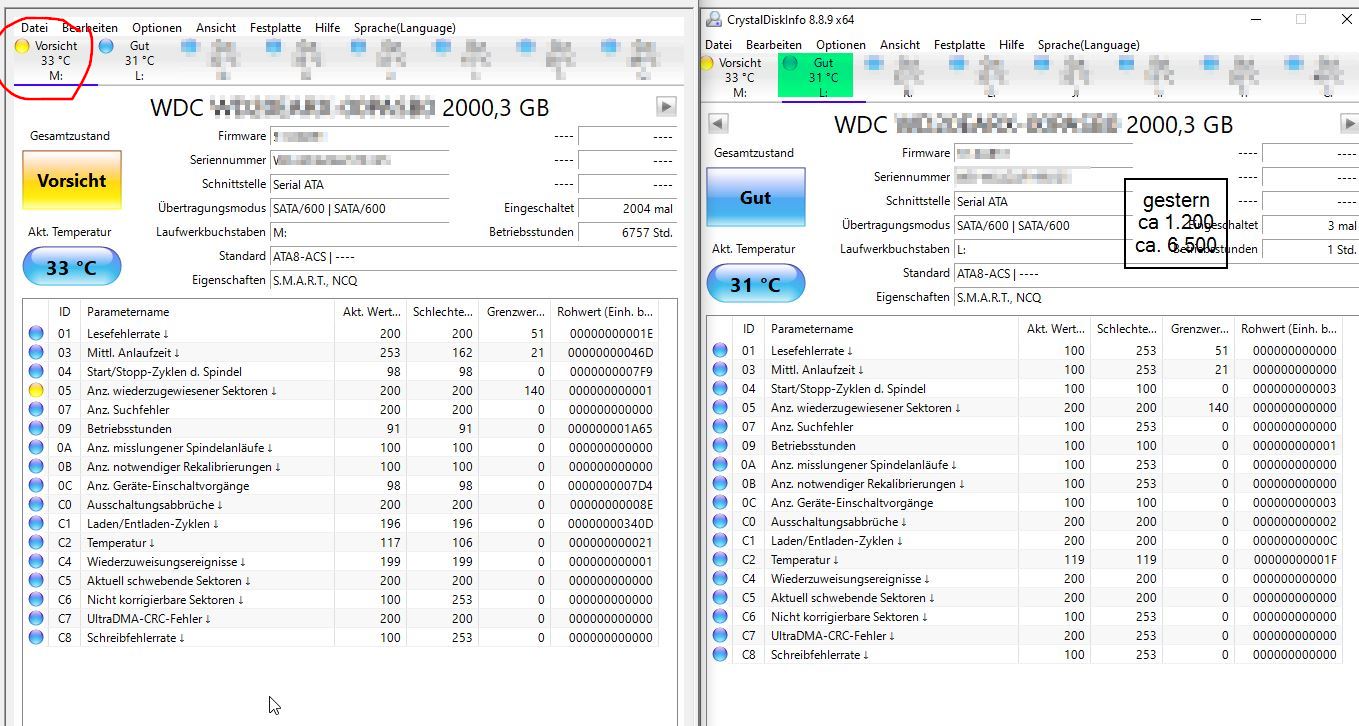The height and width of the screenshot is (726, 1359).
Task: Click status icon of Betriebsstunden row, right window
Action: [x=720, y=445]
